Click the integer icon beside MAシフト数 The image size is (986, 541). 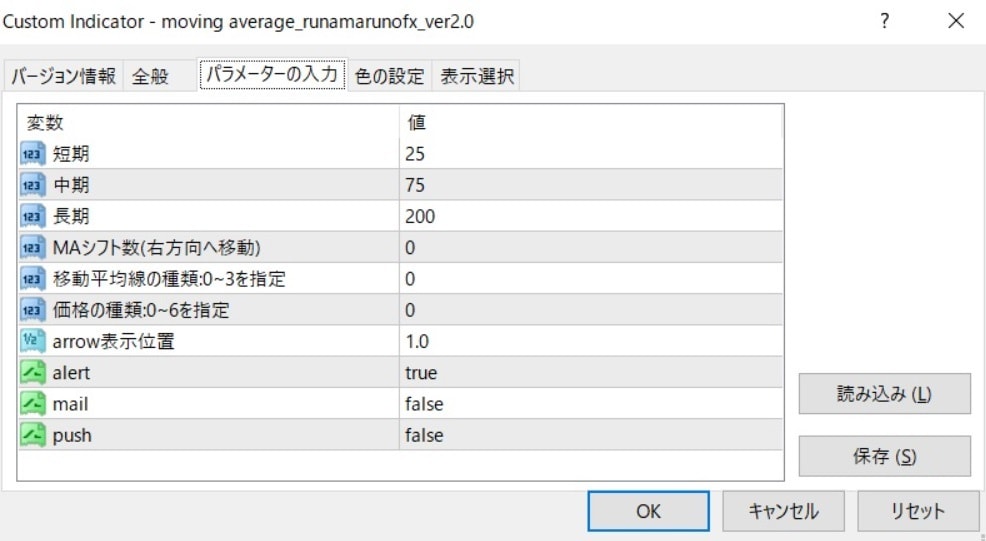pos(33,247)
